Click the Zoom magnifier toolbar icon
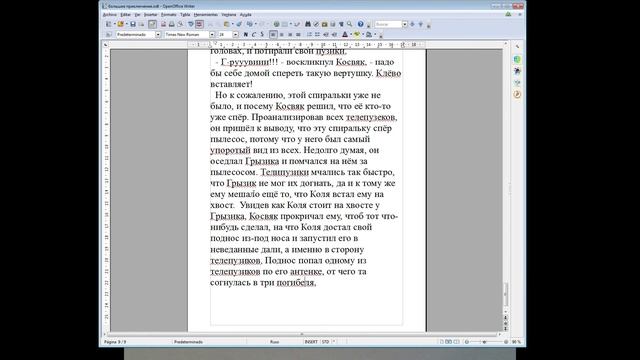 tap(350, 24)
